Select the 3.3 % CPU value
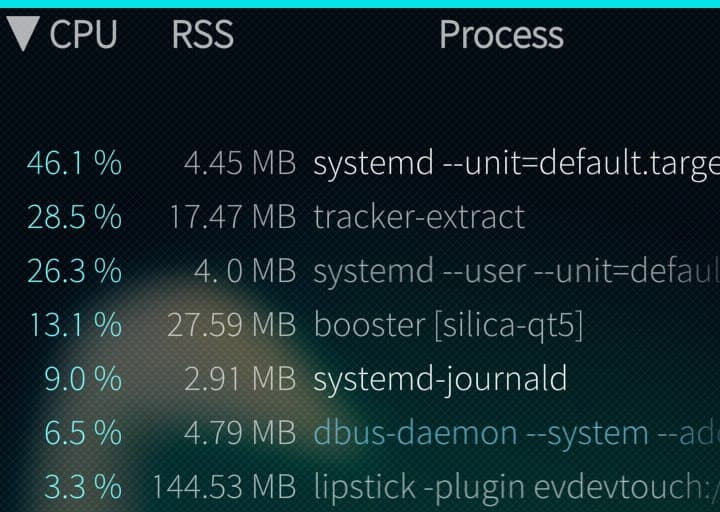 click(x=83, y=487)
